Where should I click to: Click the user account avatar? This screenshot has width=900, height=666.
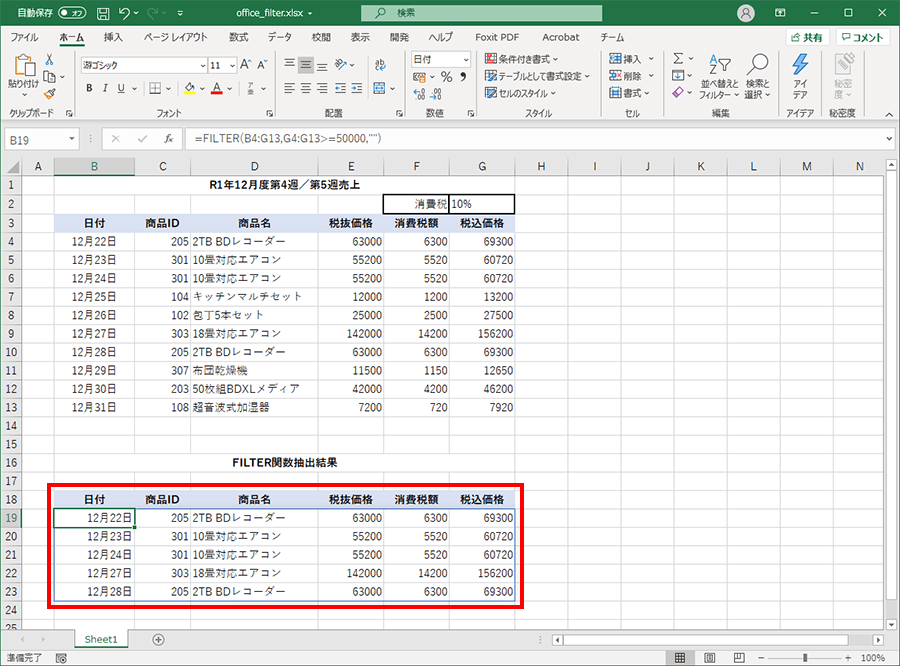pyautogui.click(x=746, y=13)
